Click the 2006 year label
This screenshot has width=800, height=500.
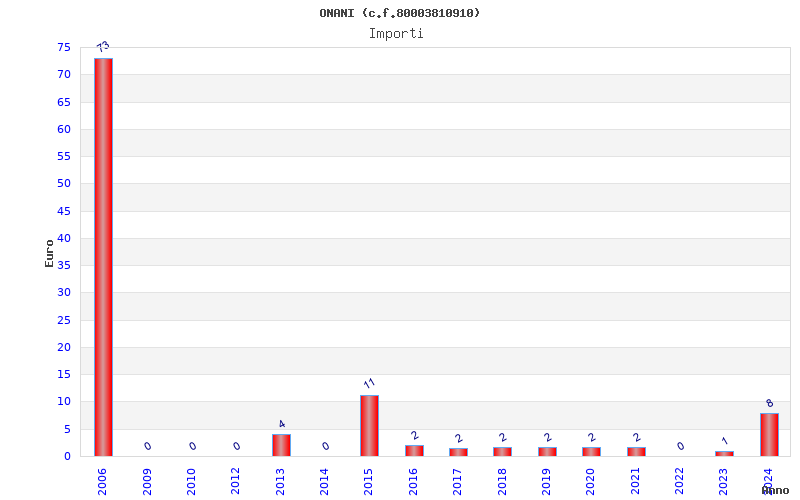pos(102,482)
